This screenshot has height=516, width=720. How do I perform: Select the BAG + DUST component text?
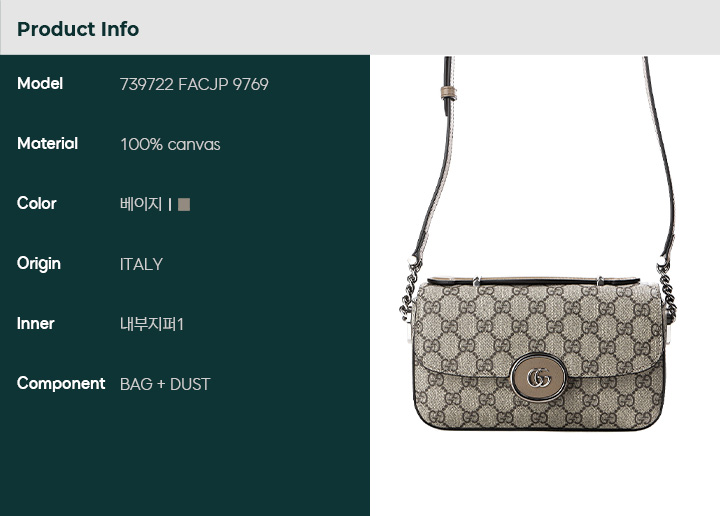tap(165, 384)
